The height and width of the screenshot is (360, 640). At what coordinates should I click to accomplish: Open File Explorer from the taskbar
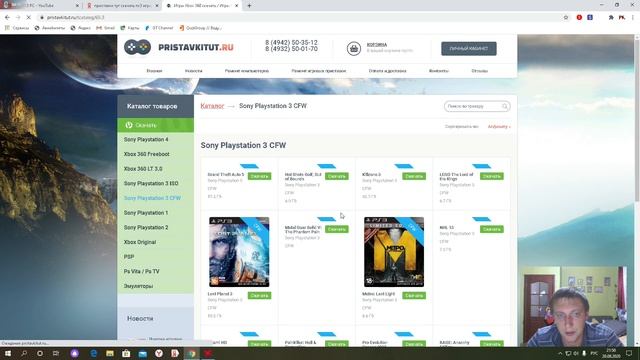pyautogui.click(x=110, y=353)
